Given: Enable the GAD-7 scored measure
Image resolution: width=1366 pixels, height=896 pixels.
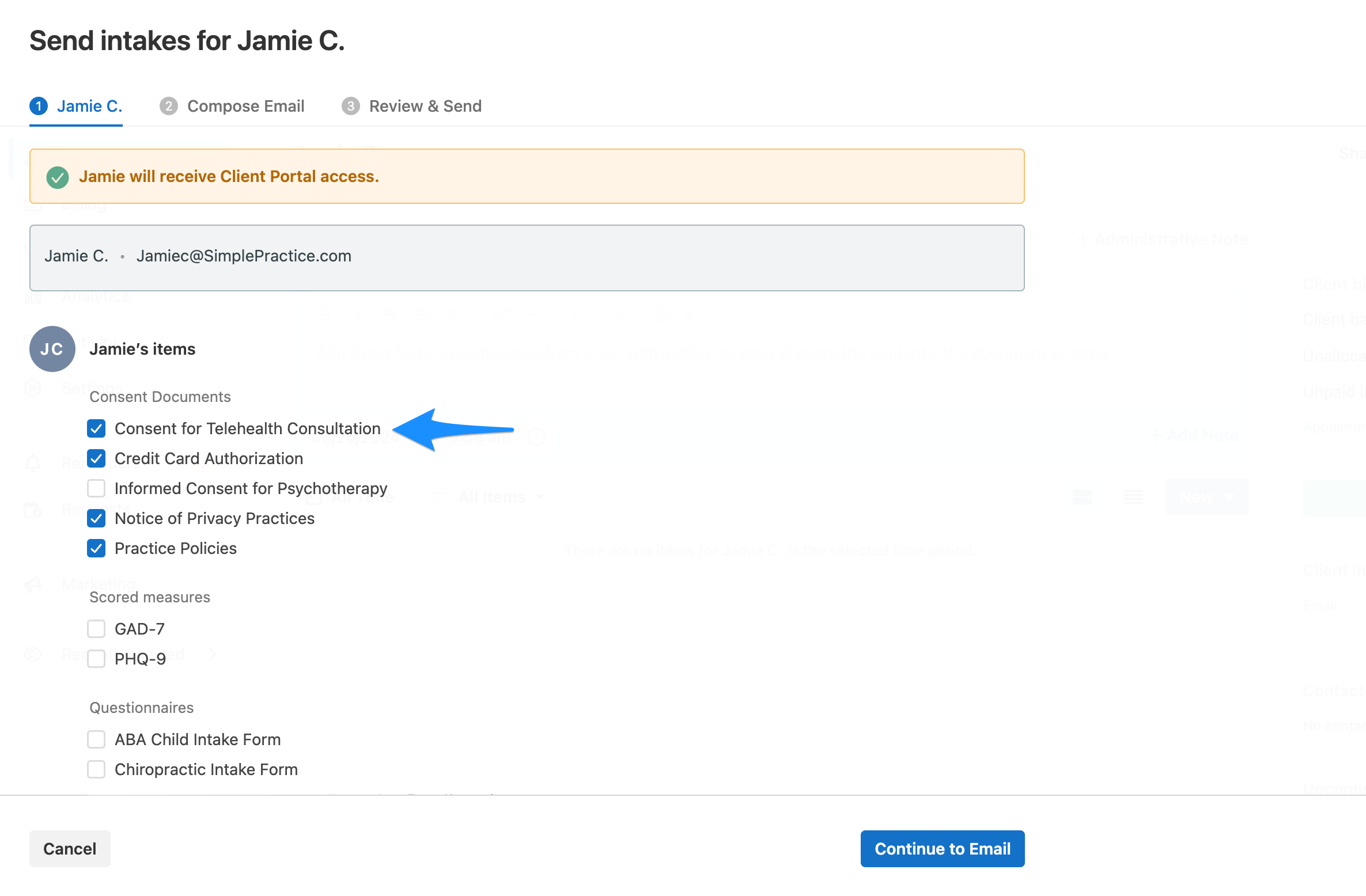Looking at the screenshot, I should (x=96, y=629).
